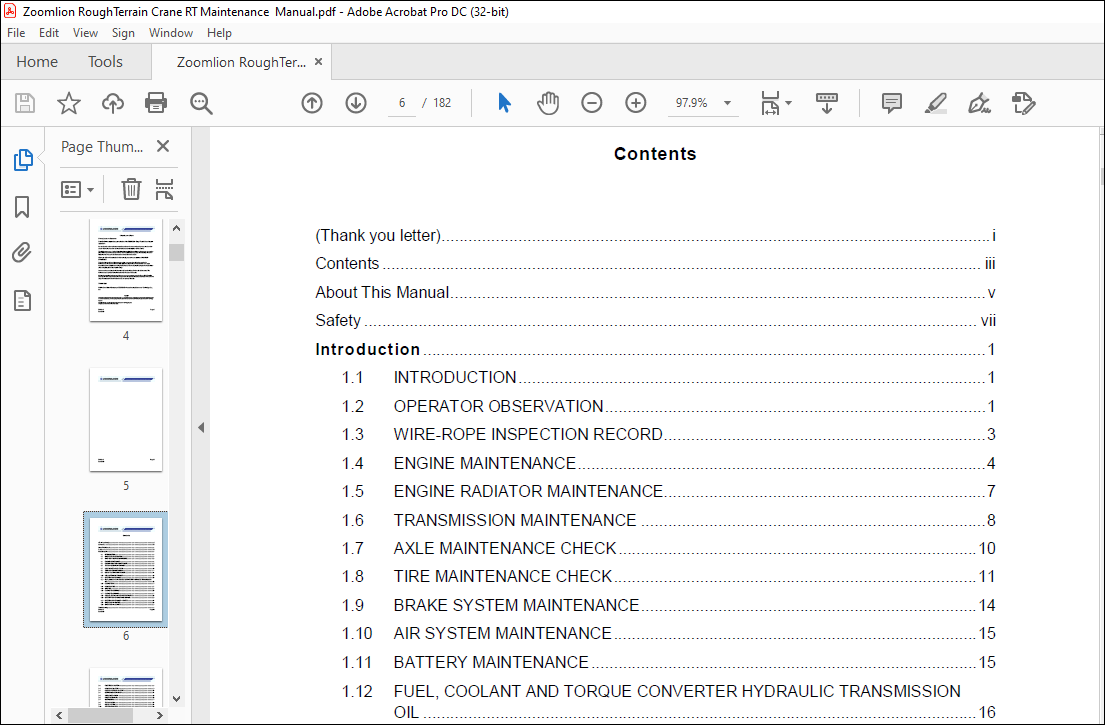
Task: Select the Highlight text tool
Action: tap(935, 103)
